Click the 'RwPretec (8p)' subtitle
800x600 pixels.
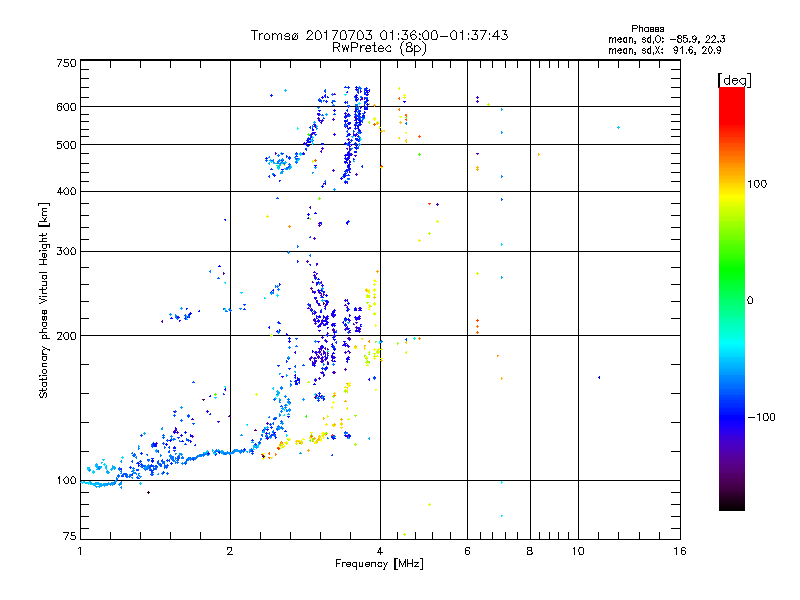379,48
